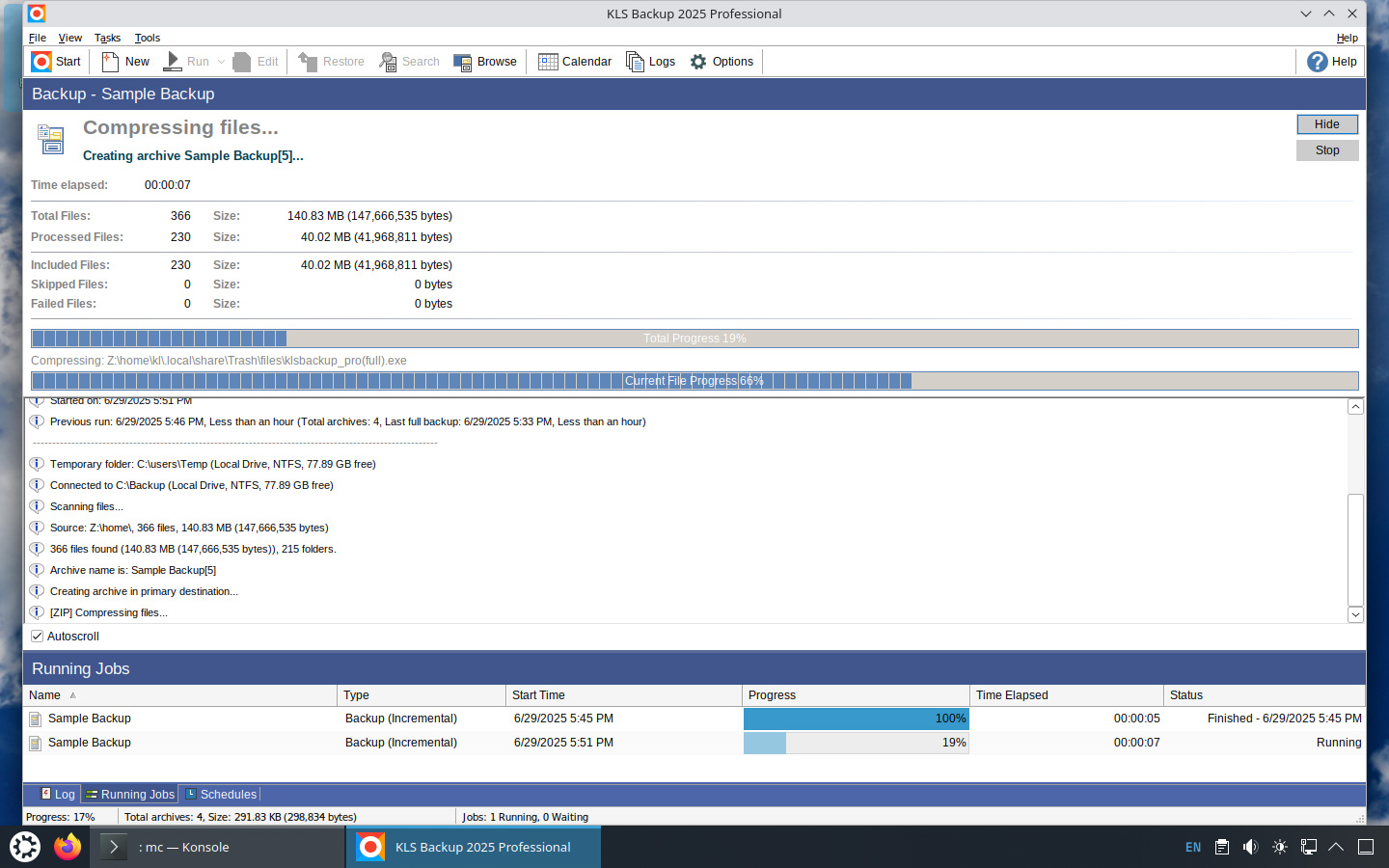
Task: Sort jobs by Name column
Action: tap(180, 695)
